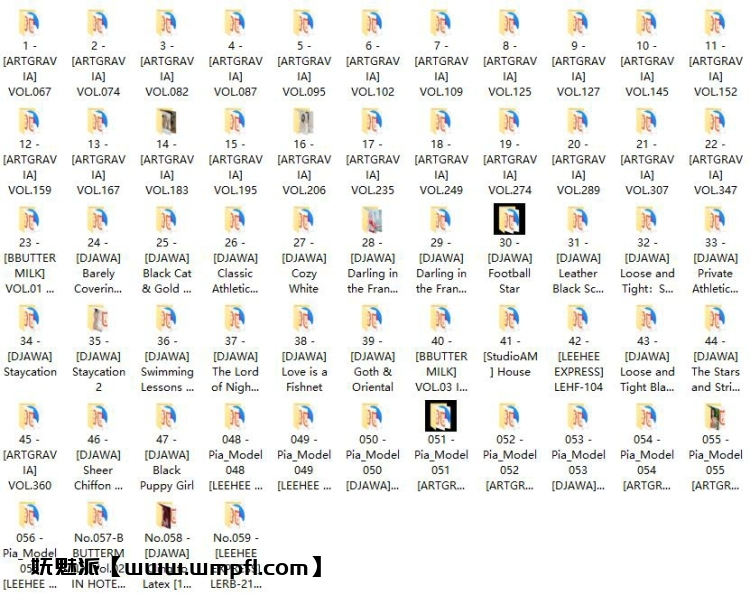This screenshot has width=750, height=605.
Task: Click folder icon of 22 - [ARTGRAVIA] VOL.347
Action: coord(715,121)
